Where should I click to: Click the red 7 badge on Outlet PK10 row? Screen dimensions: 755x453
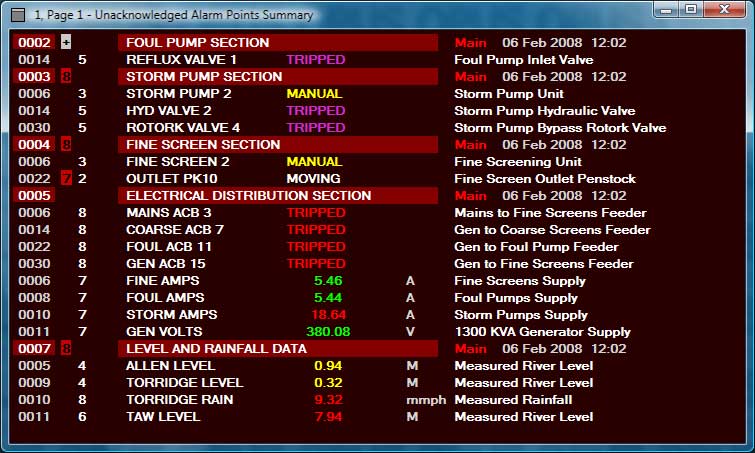[66, 179]
